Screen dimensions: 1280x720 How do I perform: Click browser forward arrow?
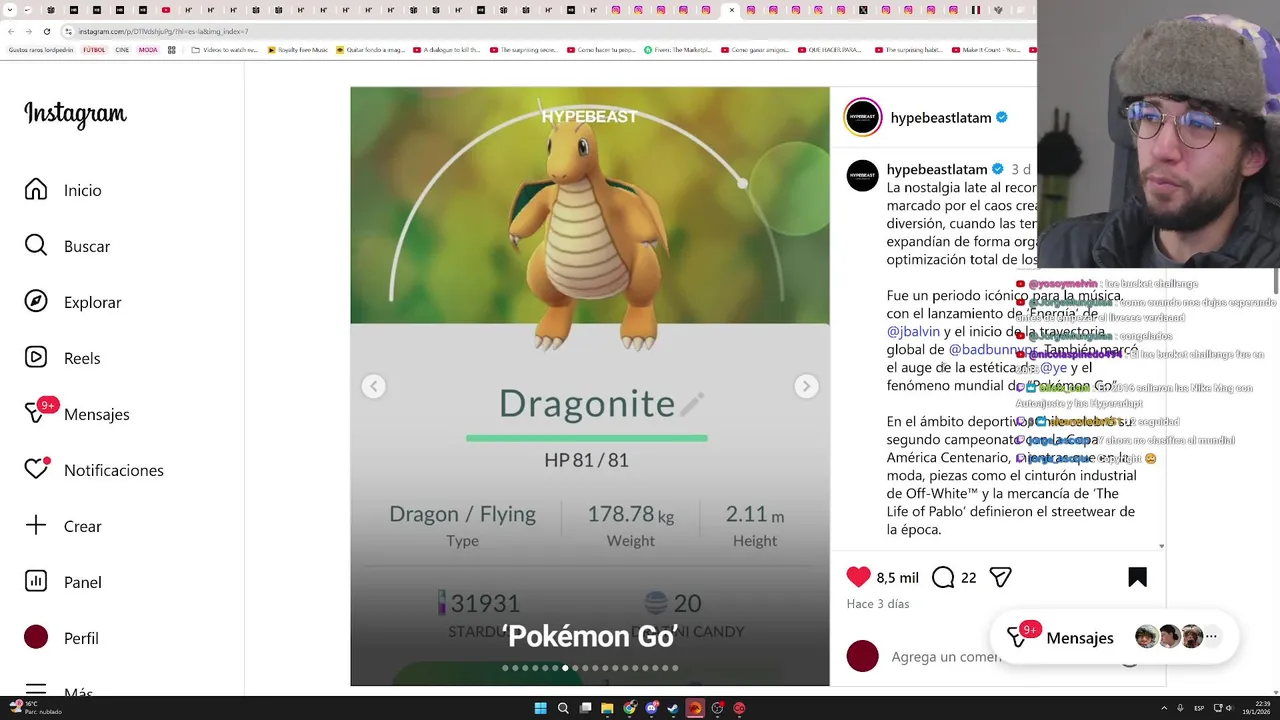[x=29, y=31]
